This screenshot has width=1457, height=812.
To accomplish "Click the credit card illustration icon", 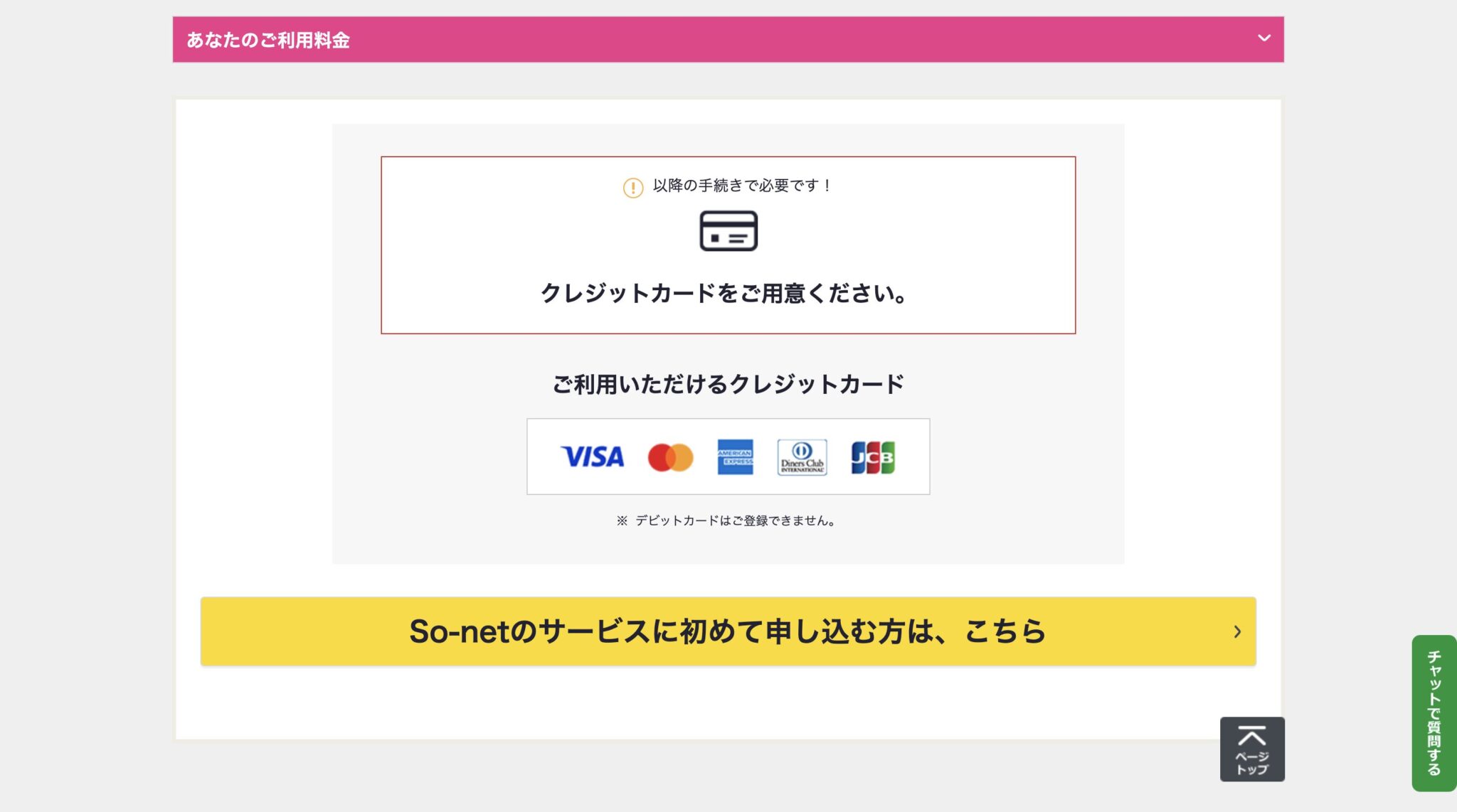I will [x=728, y=232].
